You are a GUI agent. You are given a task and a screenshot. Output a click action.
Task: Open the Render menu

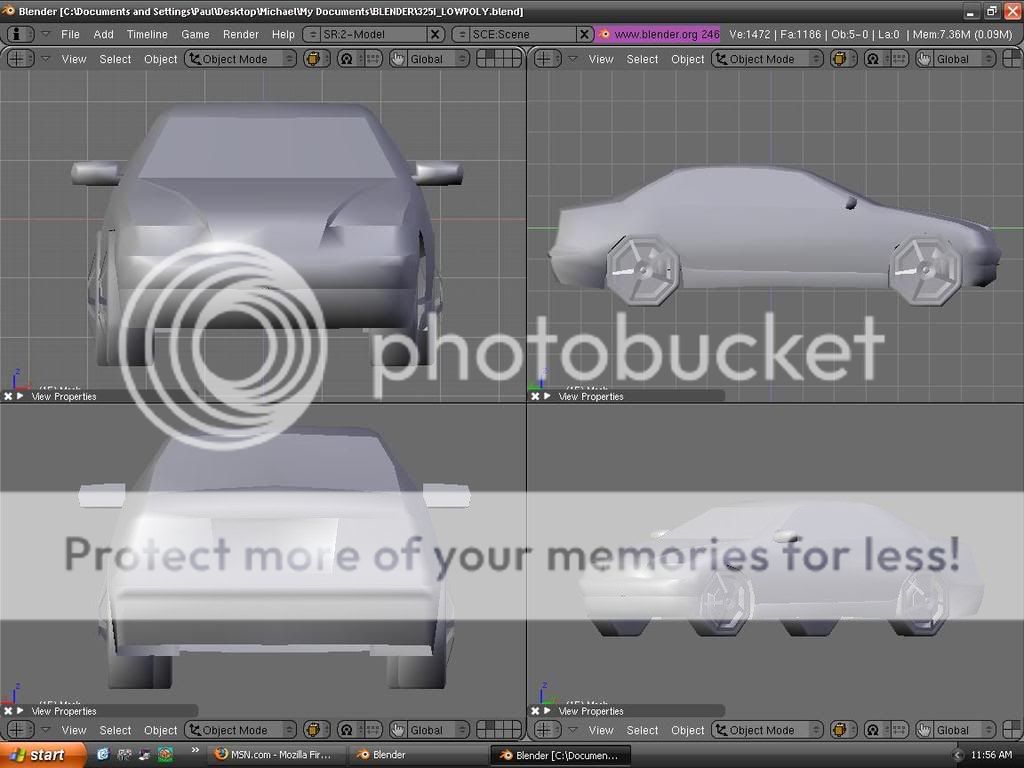(x=241, y=33)
